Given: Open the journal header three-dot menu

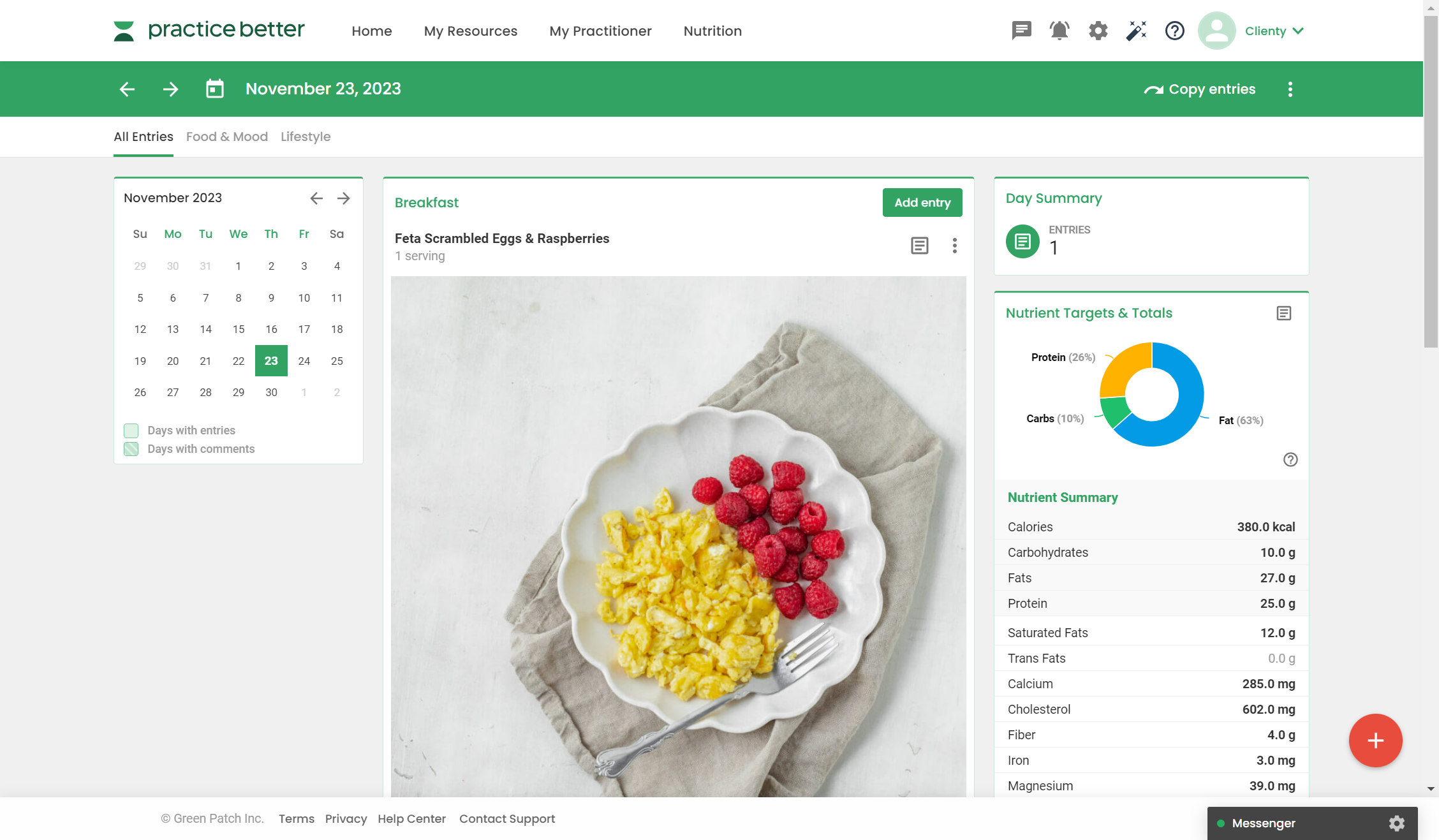Looking at the screenshot, I should (1290, 89).
